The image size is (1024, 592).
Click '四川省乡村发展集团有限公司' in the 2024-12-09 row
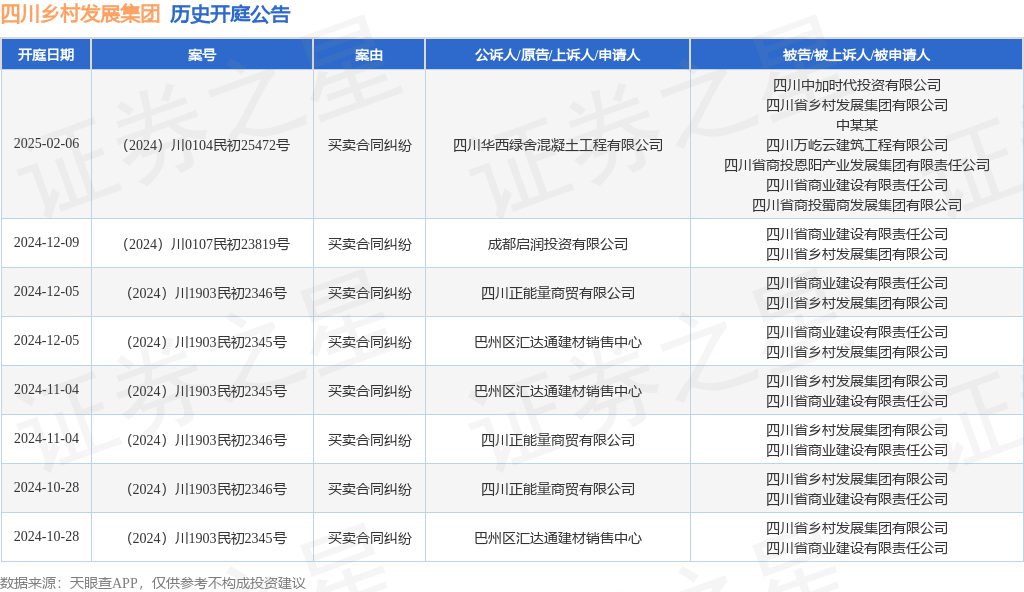point(857,254)
